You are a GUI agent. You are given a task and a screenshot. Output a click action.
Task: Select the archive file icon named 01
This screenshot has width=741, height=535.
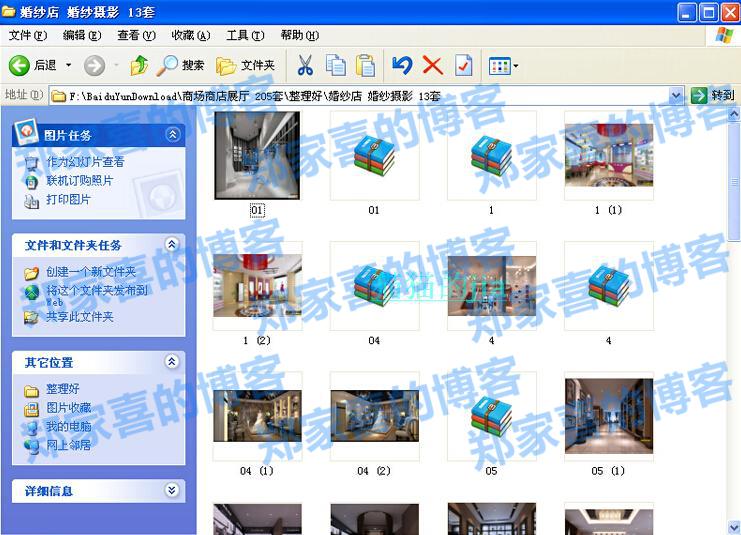[x=374, y=155]
